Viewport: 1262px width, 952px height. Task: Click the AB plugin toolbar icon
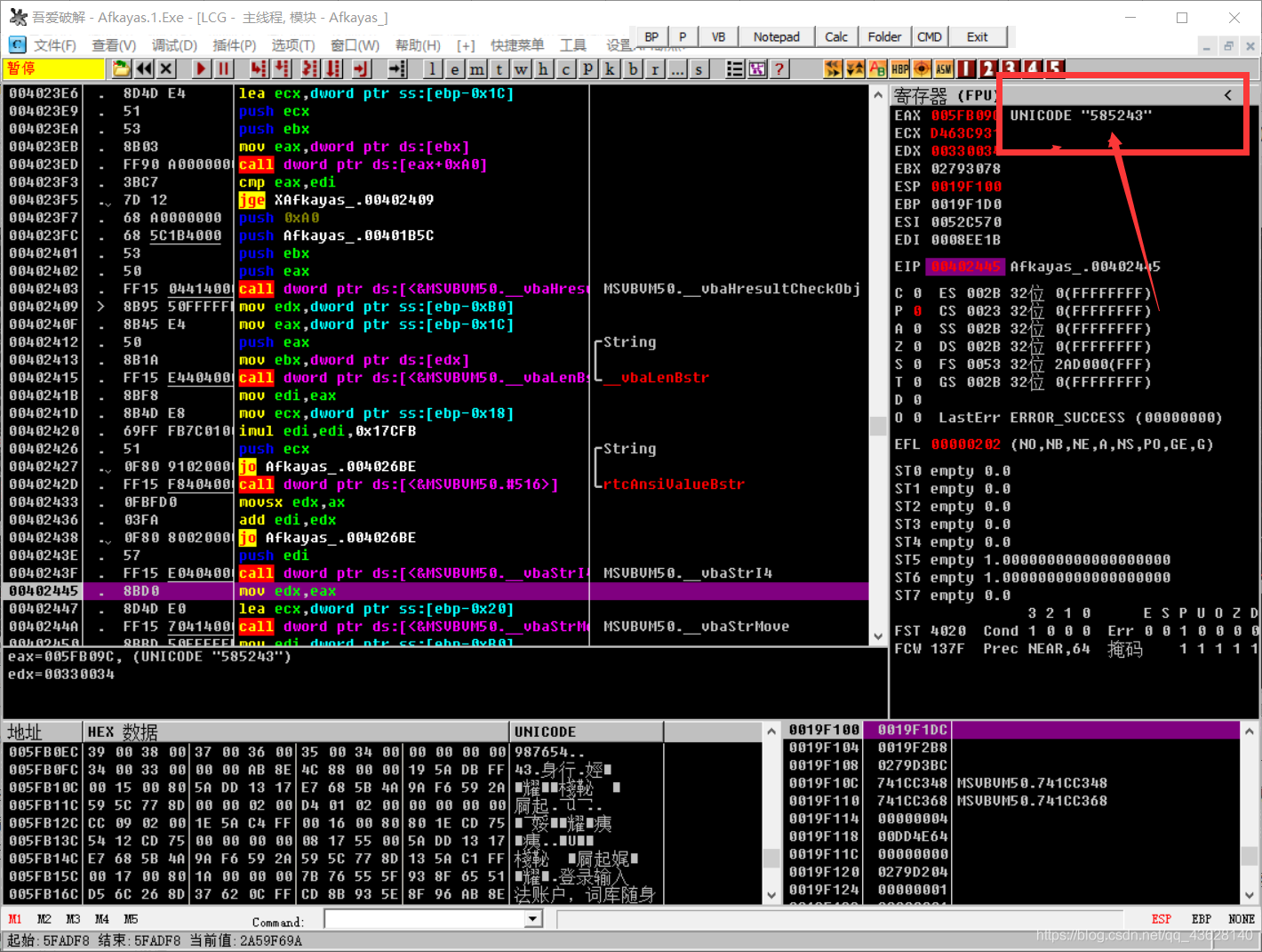(x=877, y=68)
